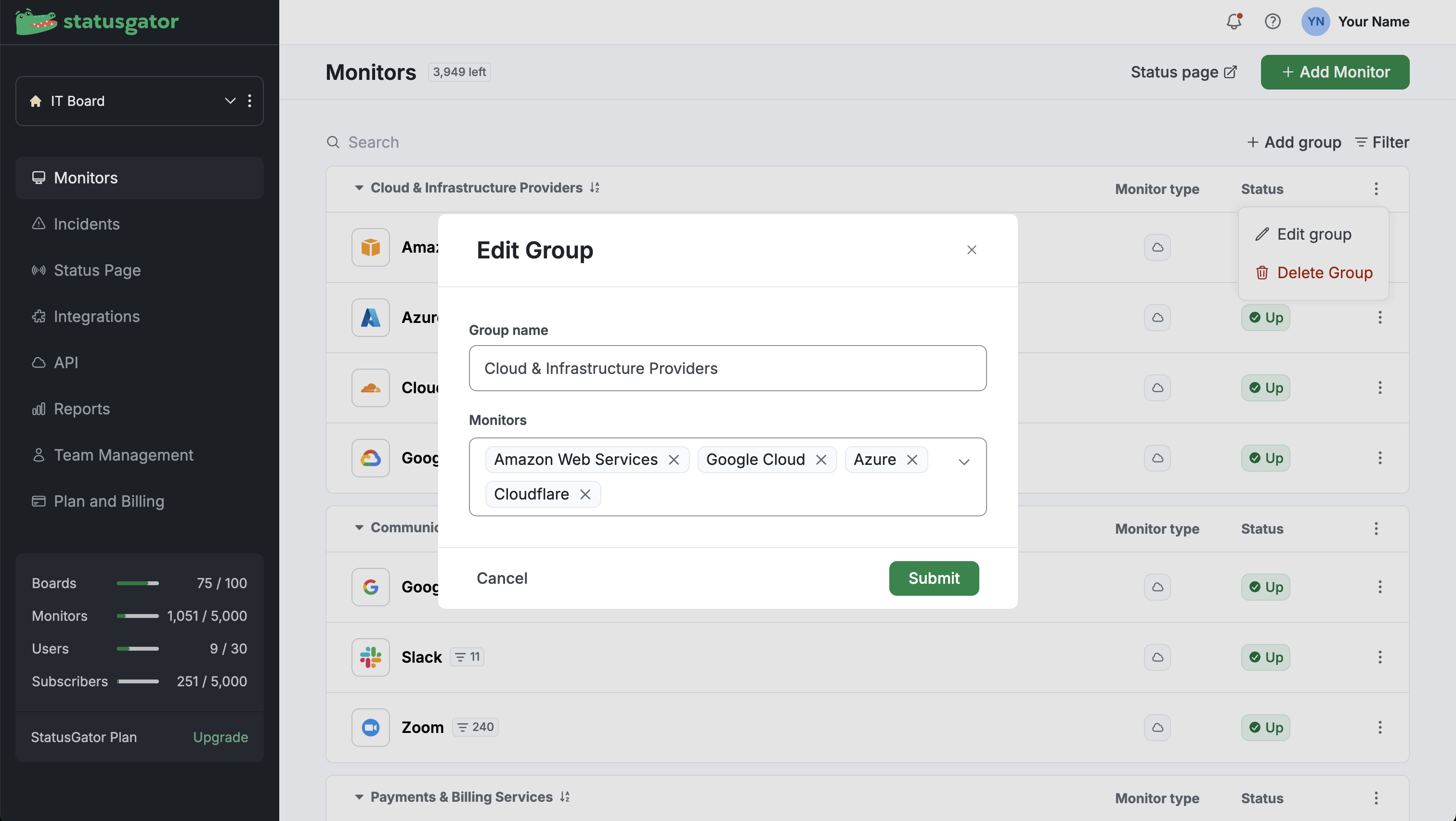
Task: Submit the Edit Group form
Action: tap(933, 578)
